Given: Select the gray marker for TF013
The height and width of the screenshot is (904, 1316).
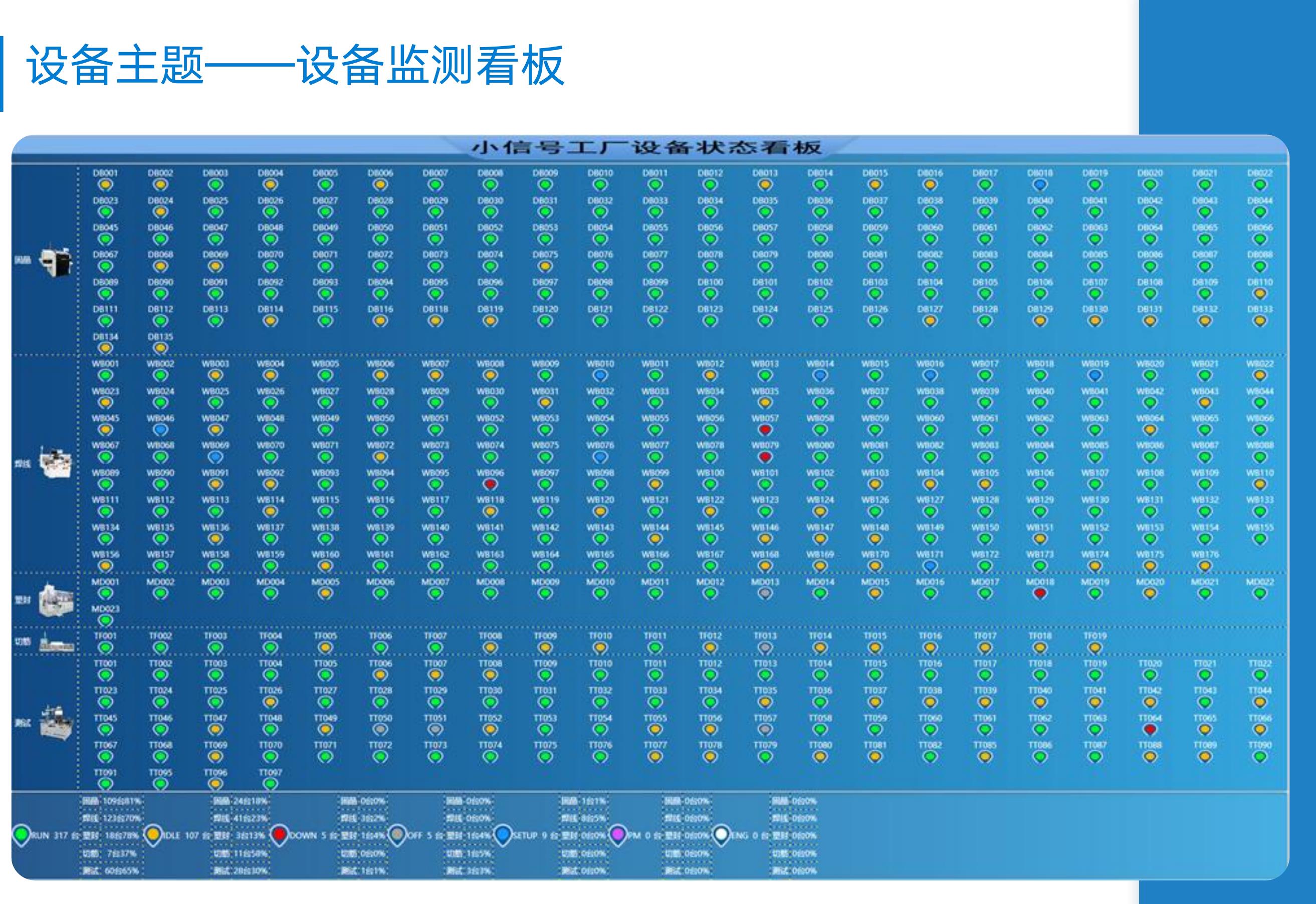Looking at the screenshot, I should (765, 647).
